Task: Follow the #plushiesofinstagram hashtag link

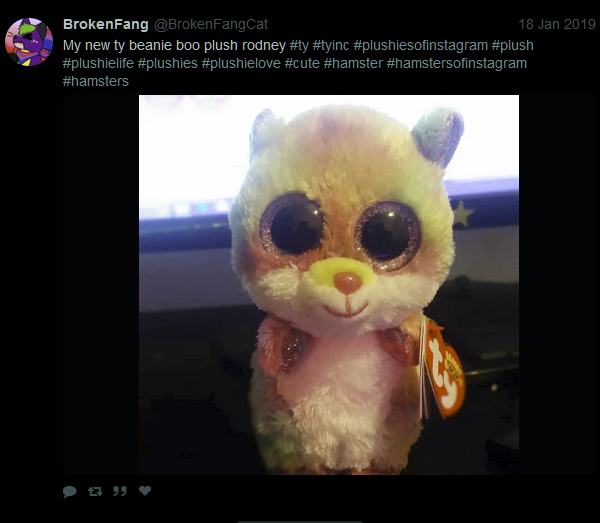Action: (x=421, y=45)
